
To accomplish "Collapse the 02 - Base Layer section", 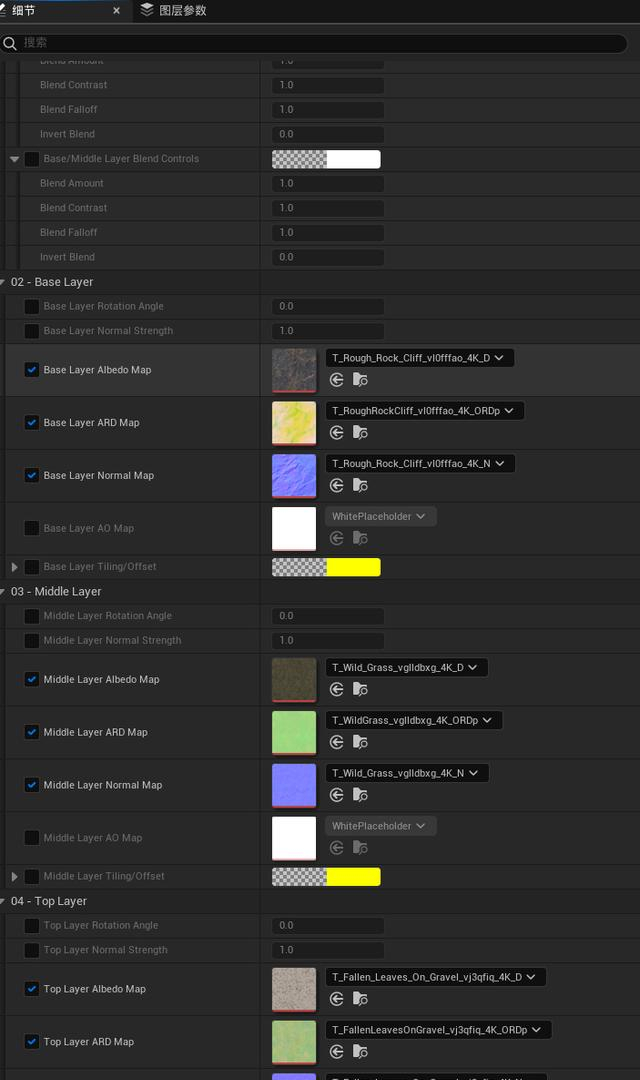I will (3, 282).
